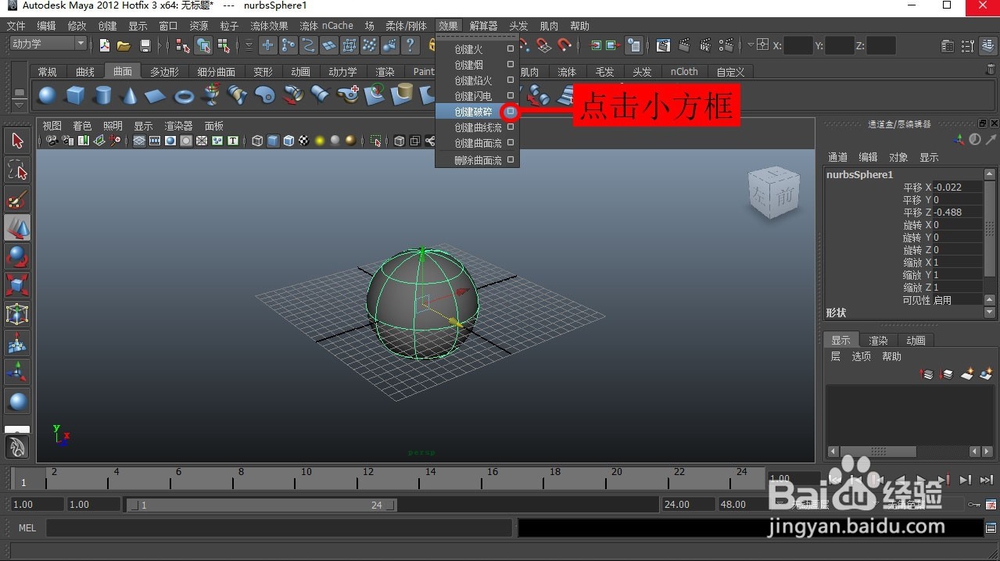Open the 效果 menu
The image size is (1000, 561).
click(x=448, y=26)
